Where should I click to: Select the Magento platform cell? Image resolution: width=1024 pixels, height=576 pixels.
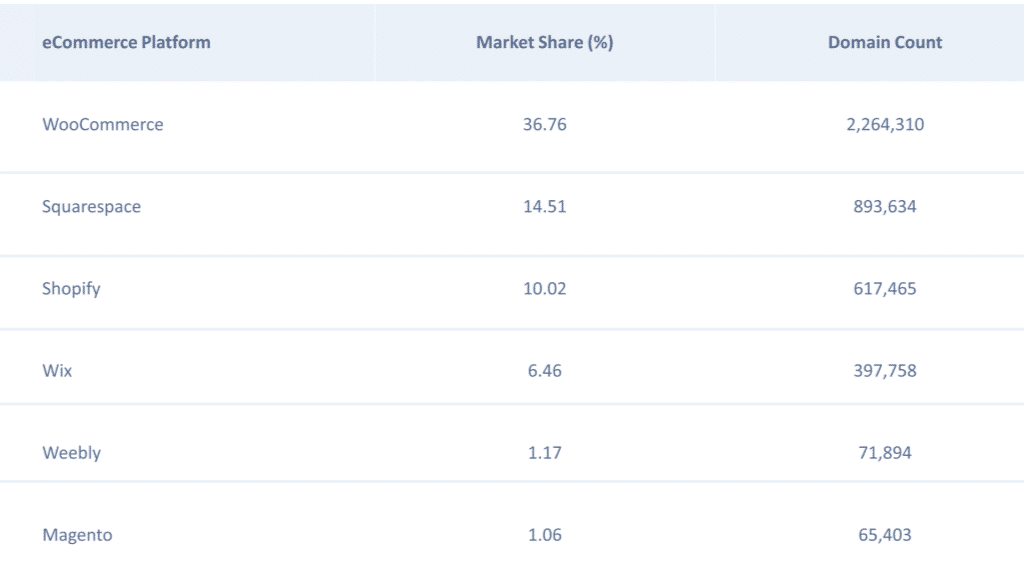point(77,535)
